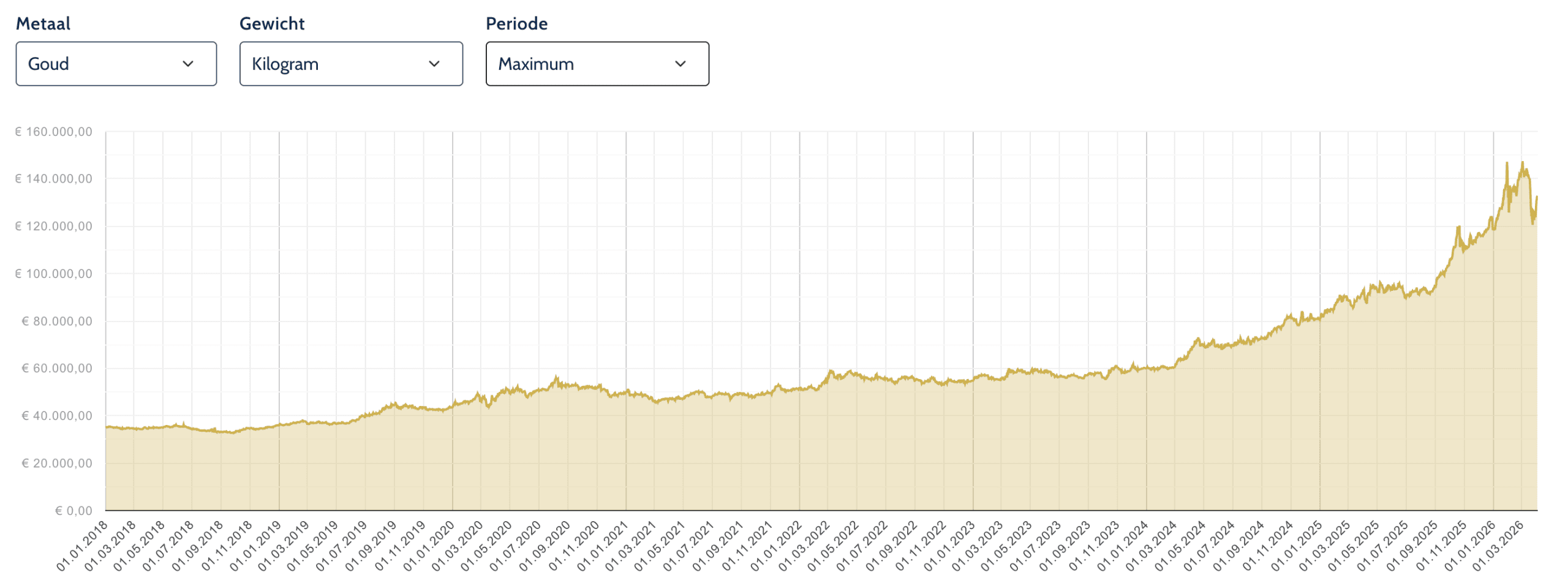This screenshot has height=586, width=1568.
Task: Click the Periode field label
Action: tap(516, 23)
